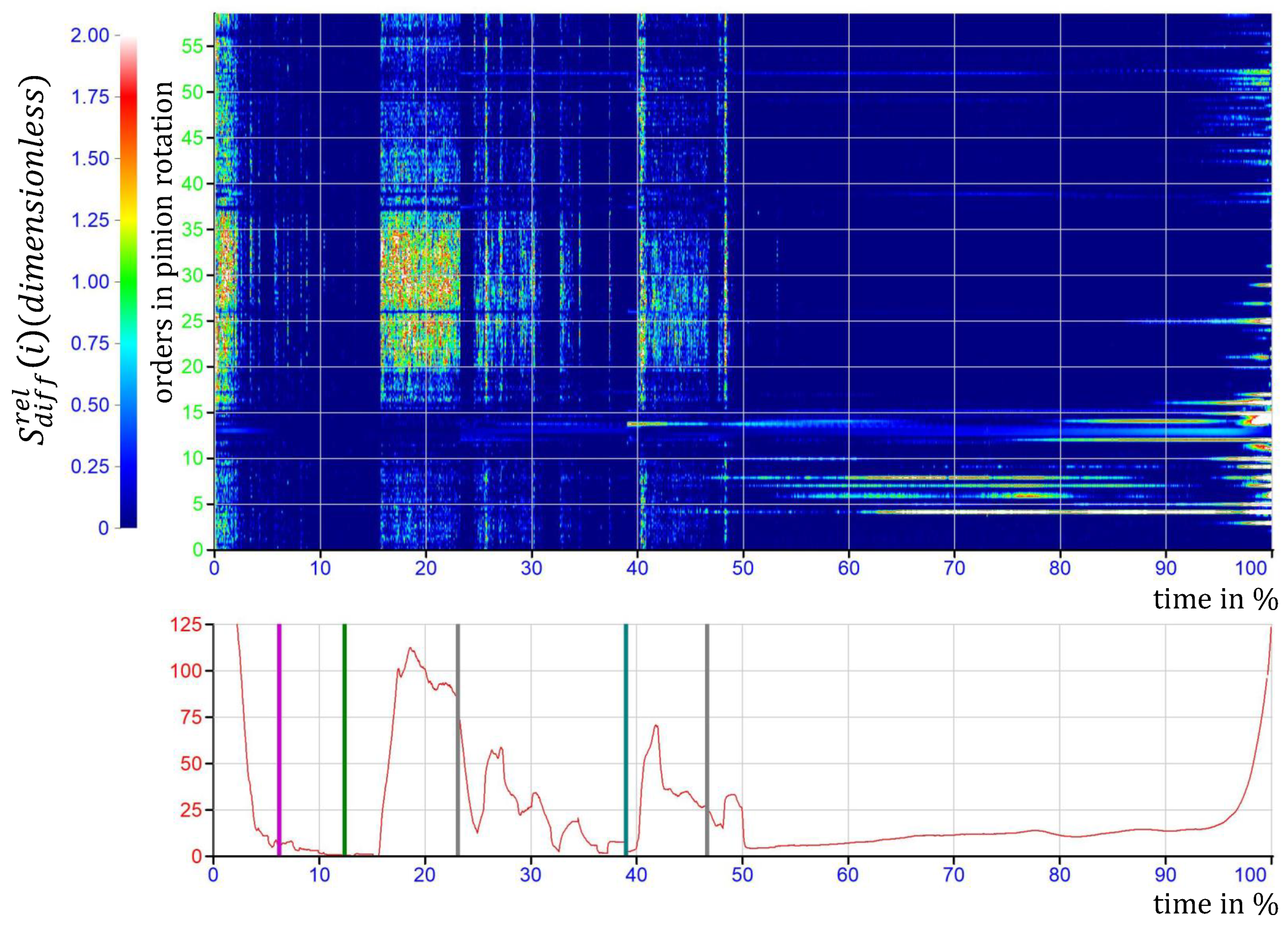Screen dimensions: 1288x927
Task: Click the red '75' lower-plot tick label
Action: [x=191, y=717]
